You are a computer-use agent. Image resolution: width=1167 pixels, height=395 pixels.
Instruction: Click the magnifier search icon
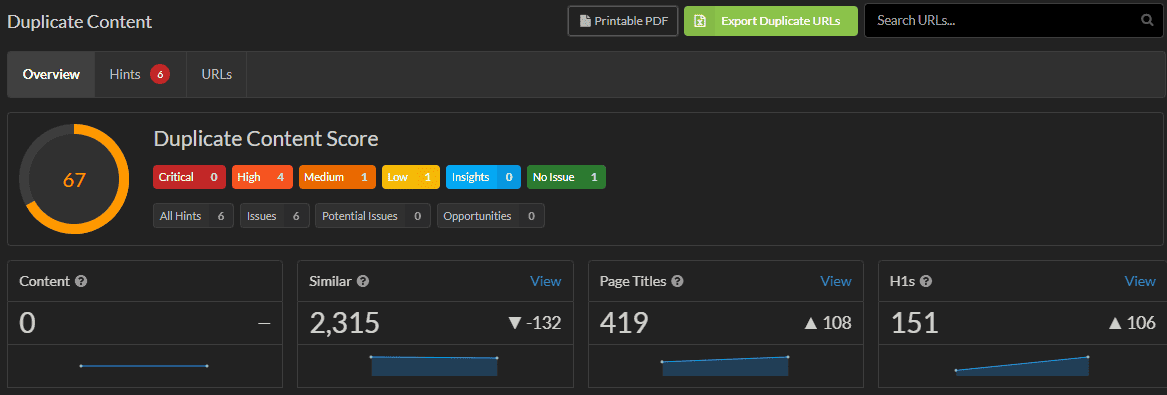tap(1147, 21)
